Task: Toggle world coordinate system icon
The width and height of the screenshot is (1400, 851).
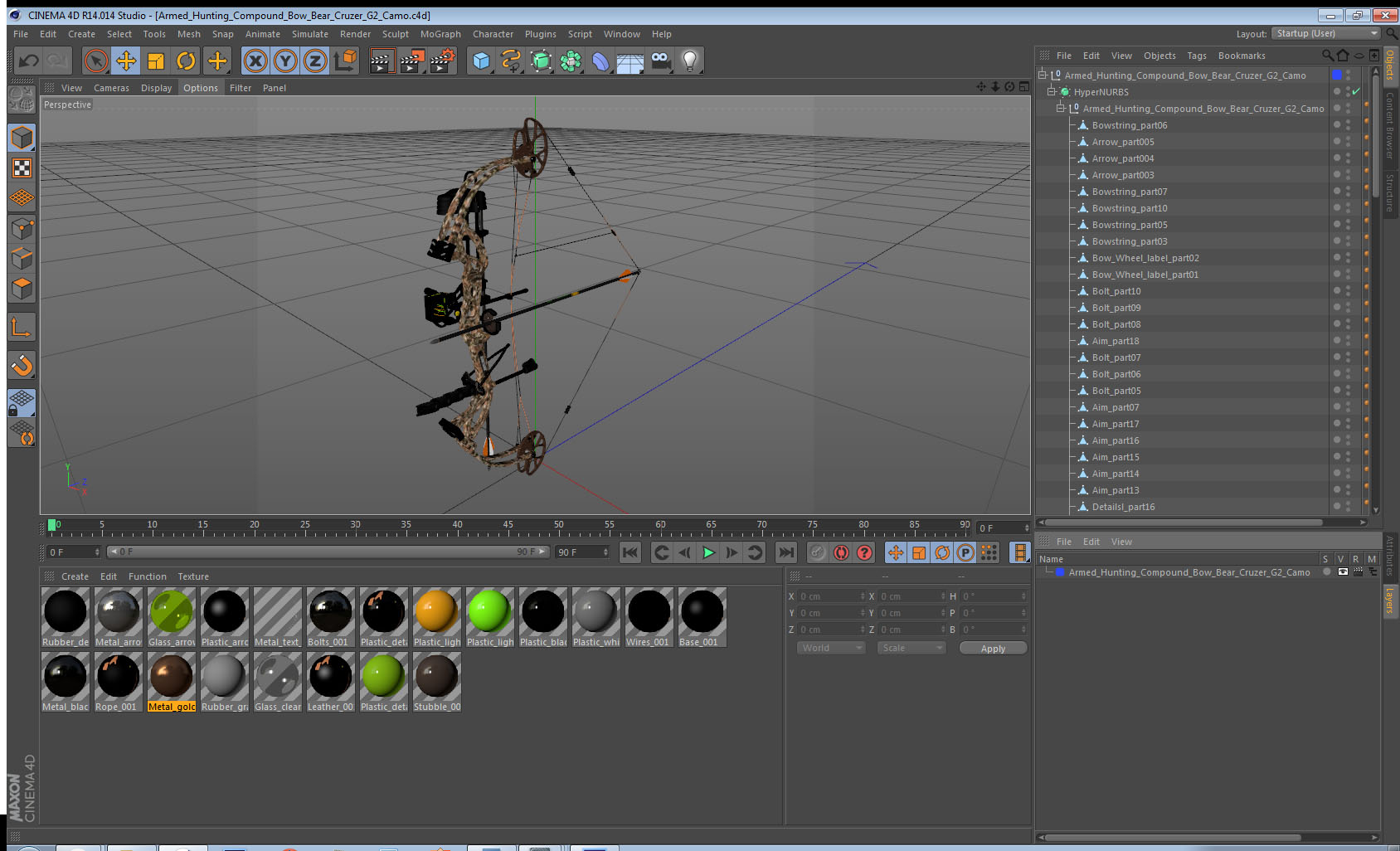Action: point(345,61)
